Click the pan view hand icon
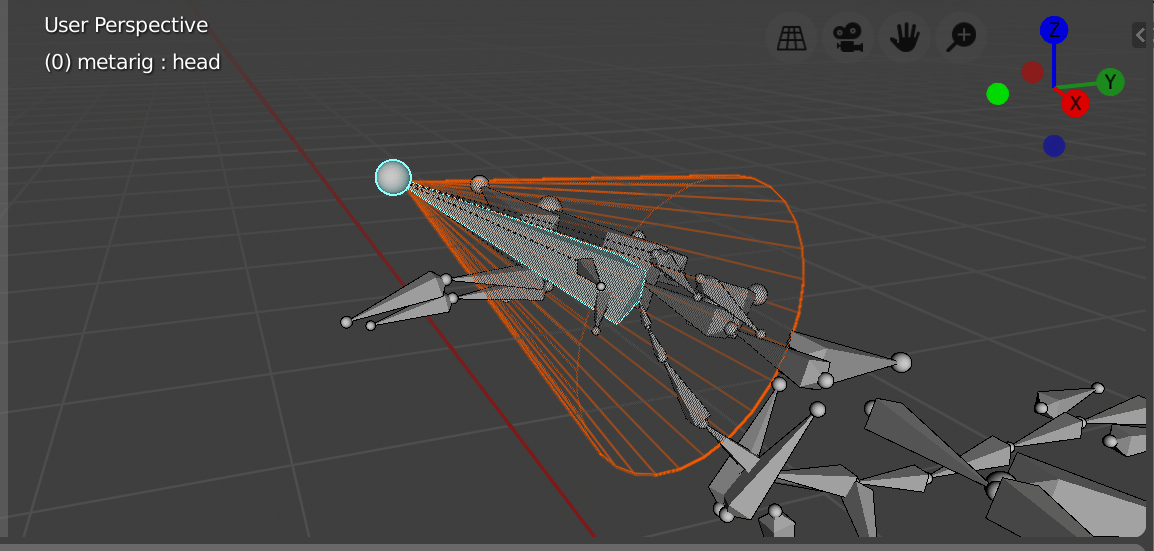The image size is (1154, 551). (905, 36)
